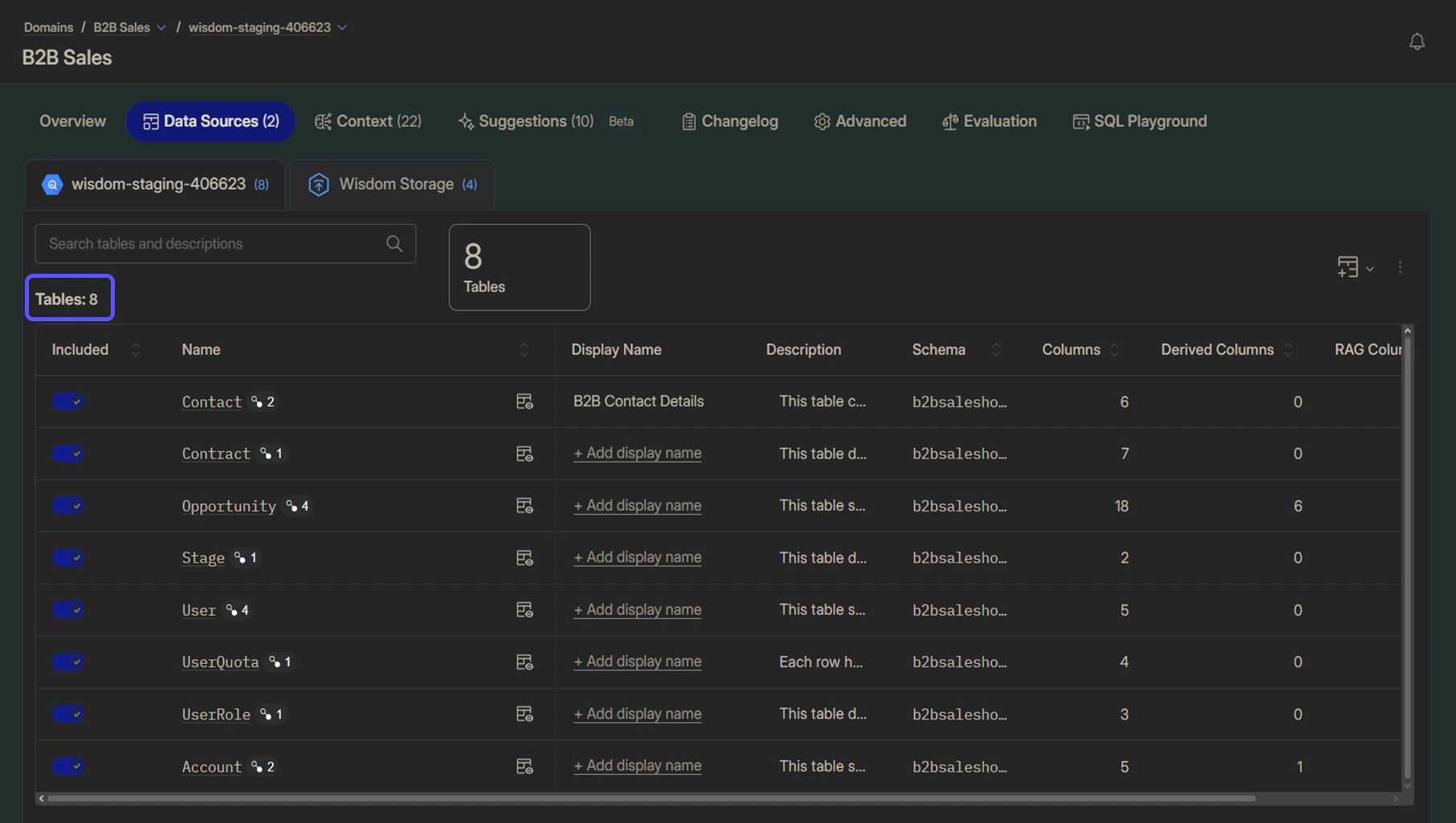
Task: Click the search magnifier icon
Action: pyautogui.click(x=394, y=243)
